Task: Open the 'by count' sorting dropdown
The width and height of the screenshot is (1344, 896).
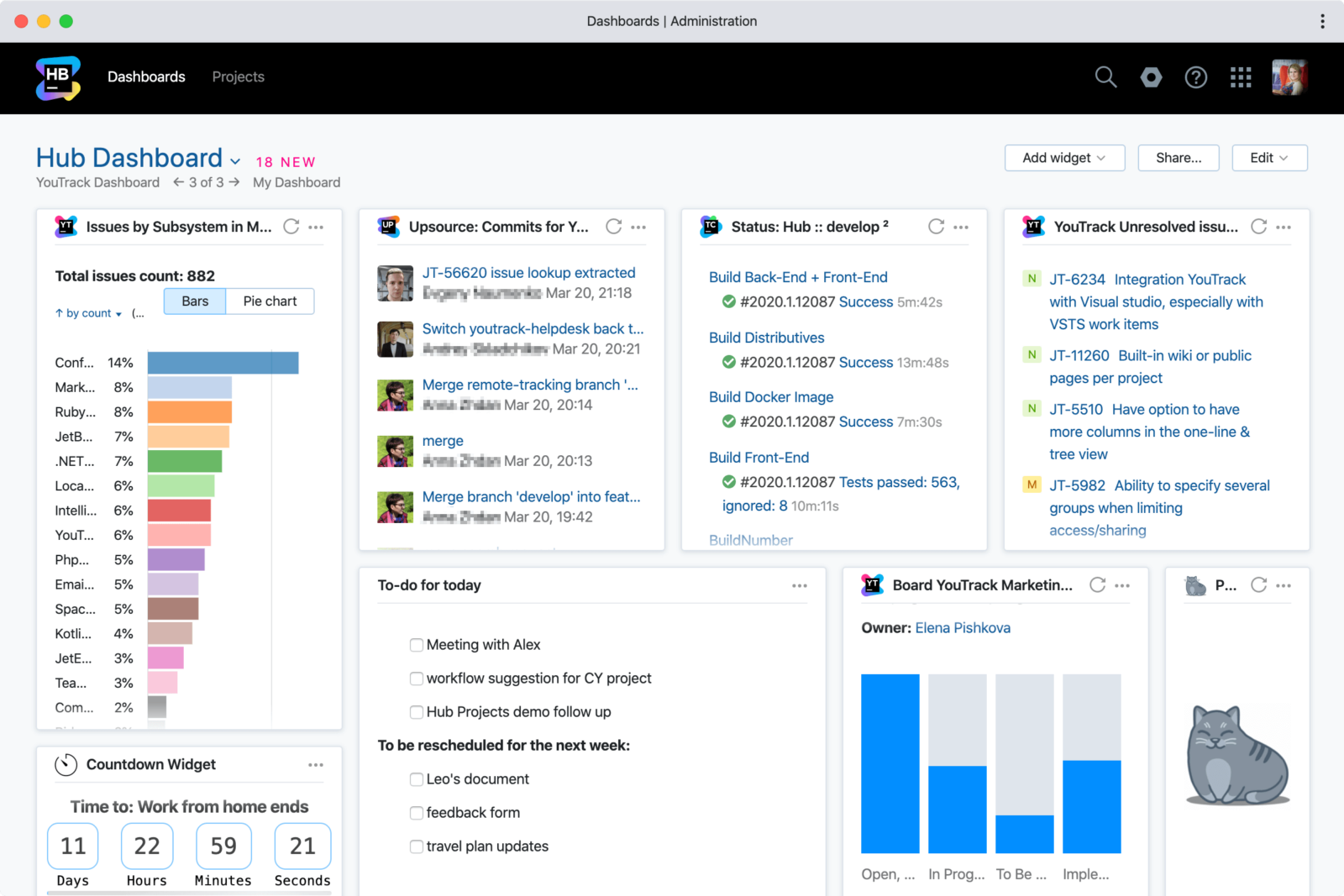Action: pyautogui.click(x=87, y=312)
